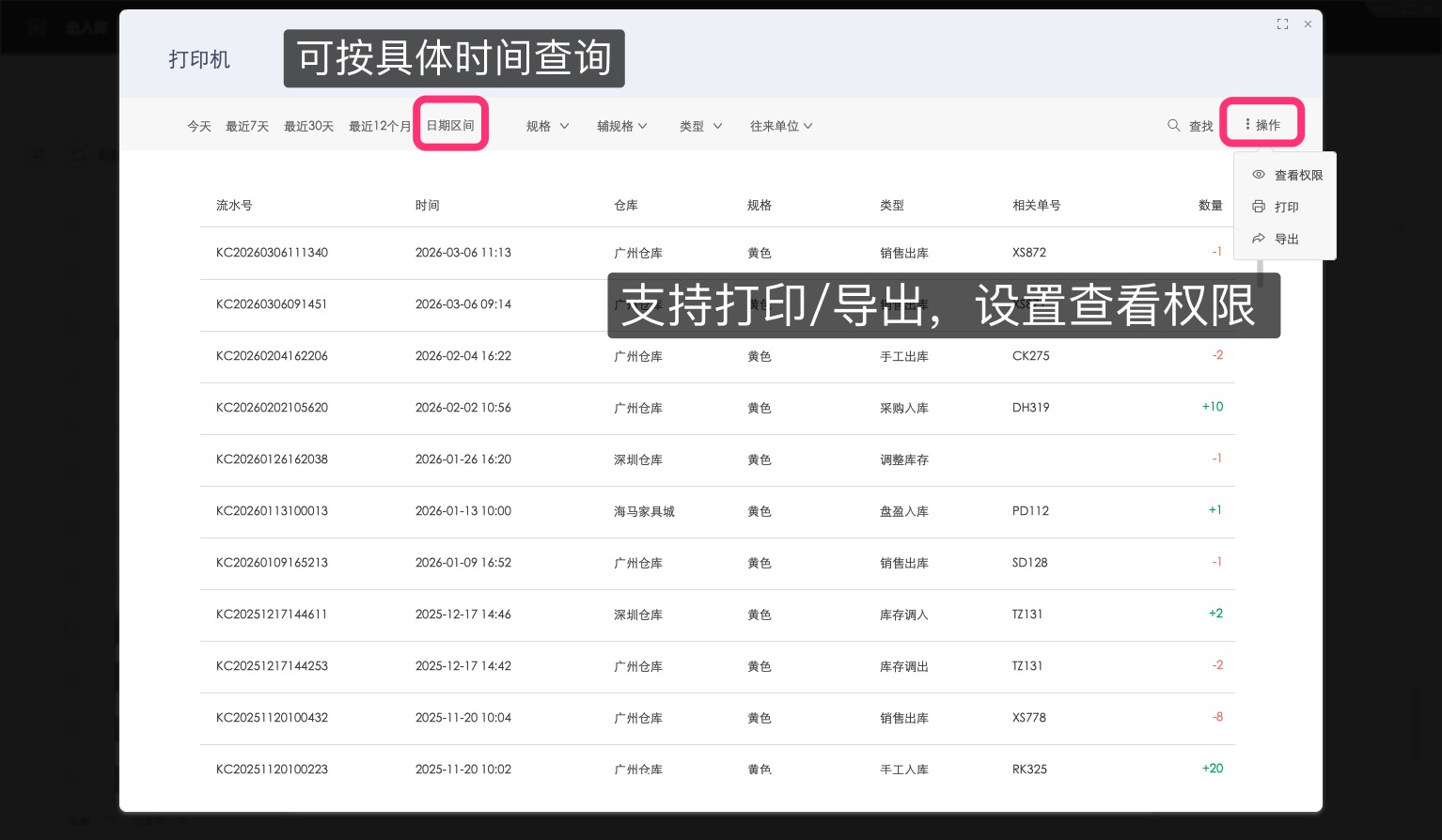
Task: Open the 类型 filter dropdown
Action: (x=699, y=125)
